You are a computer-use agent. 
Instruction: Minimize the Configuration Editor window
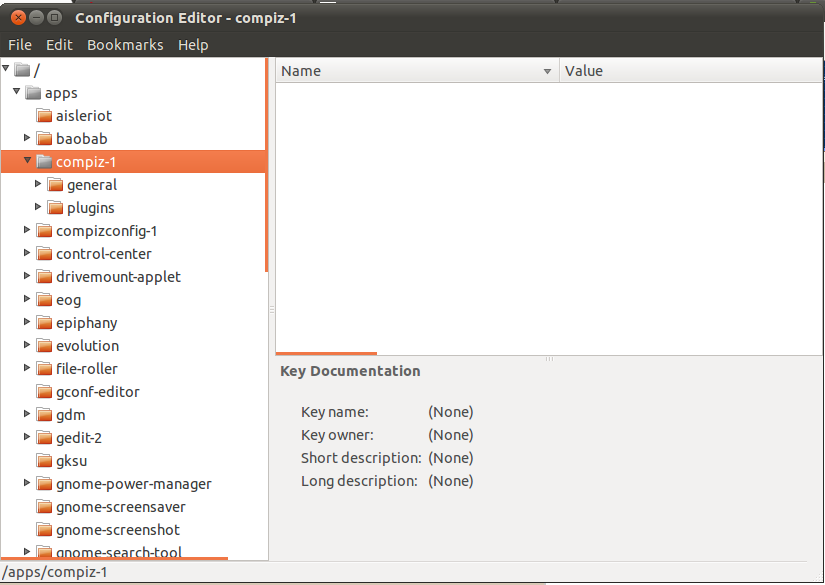pos(36,18)
